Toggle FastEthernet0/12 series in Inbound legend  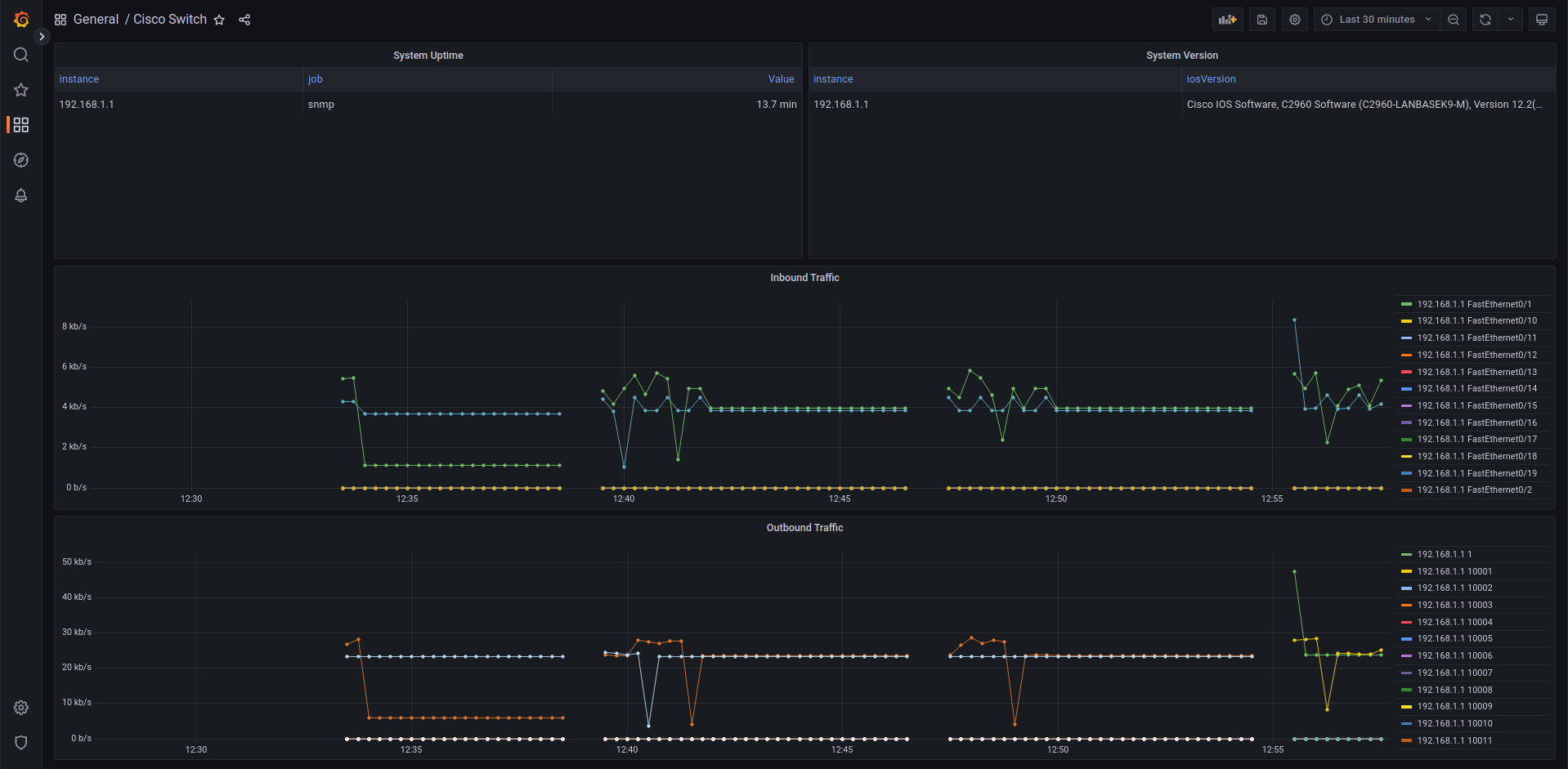1476,355
